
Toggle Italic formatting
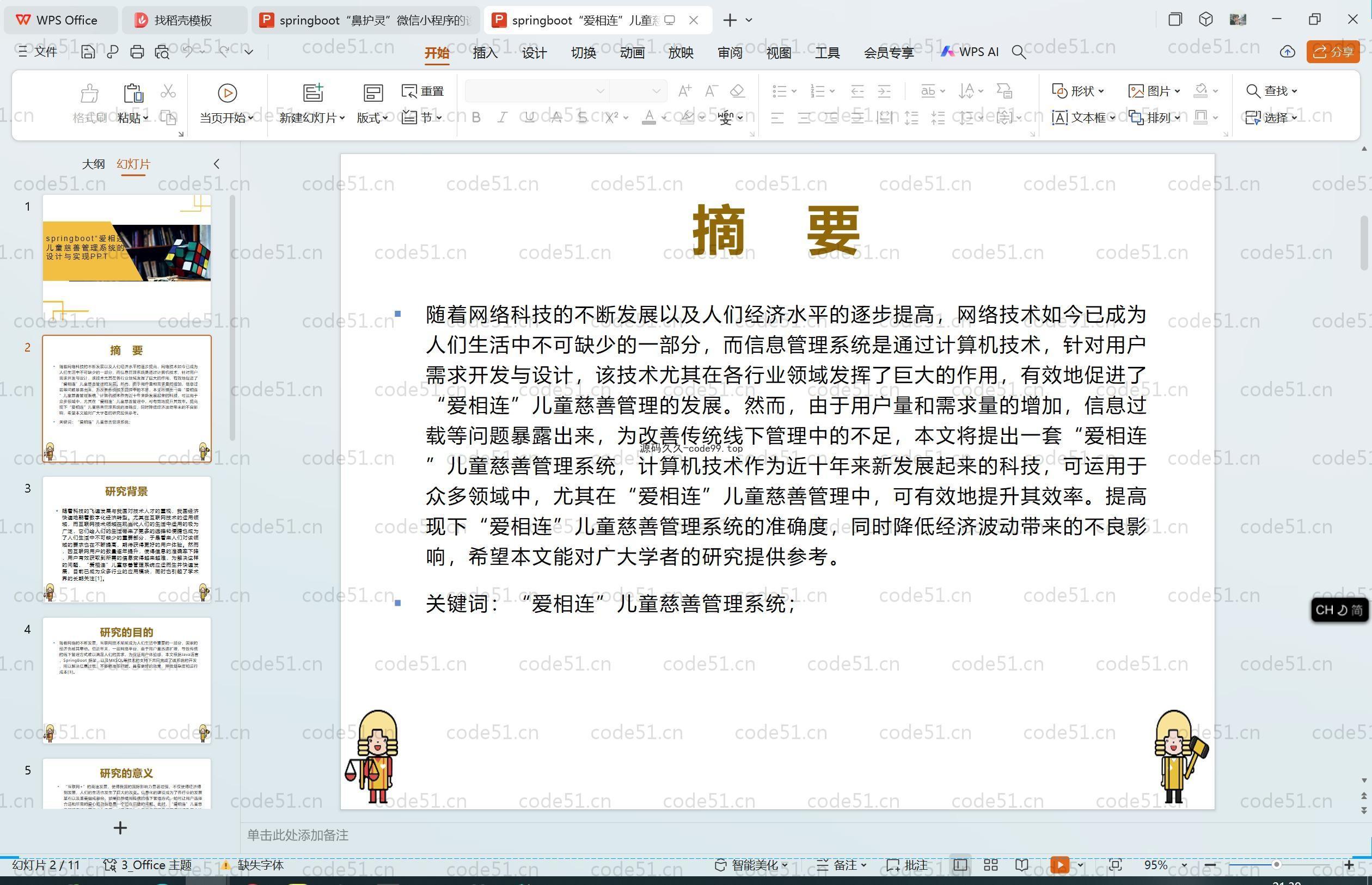tap(503, 118)
